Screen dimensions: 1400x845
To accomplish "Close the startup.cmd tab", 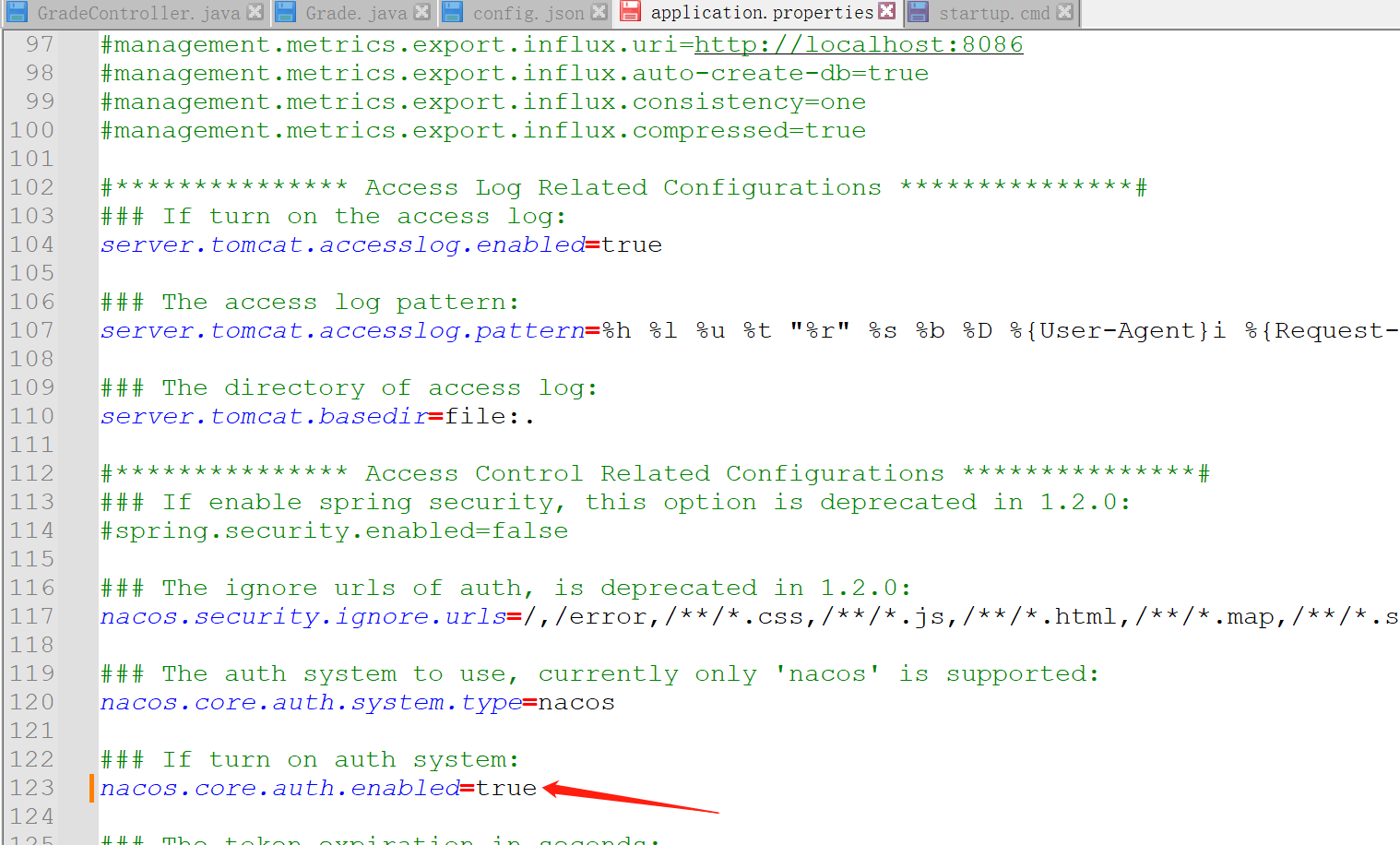I will coord(1064,12).
